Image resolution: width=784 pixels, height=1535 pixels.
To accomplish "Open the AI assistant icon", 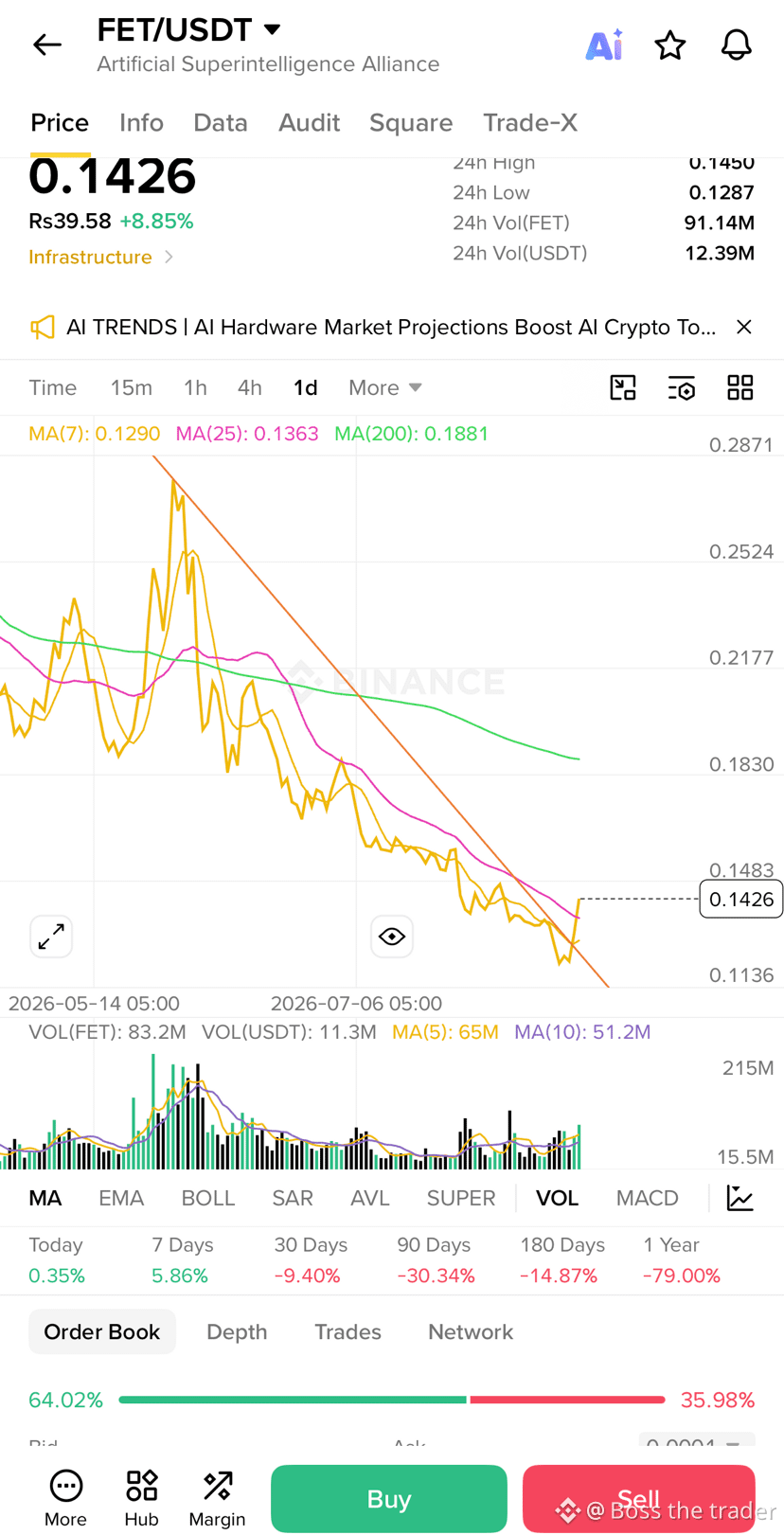I will pos(604,45).
